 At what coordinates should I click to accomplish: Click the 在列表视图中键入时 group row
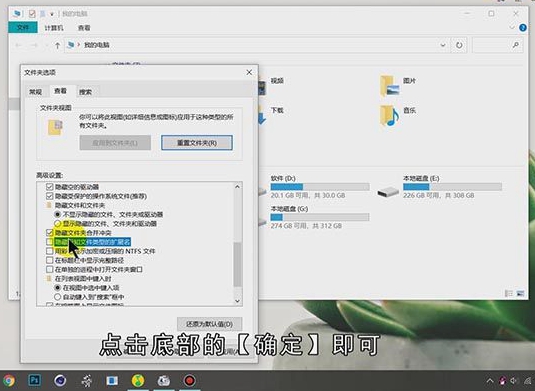[79, 278]
